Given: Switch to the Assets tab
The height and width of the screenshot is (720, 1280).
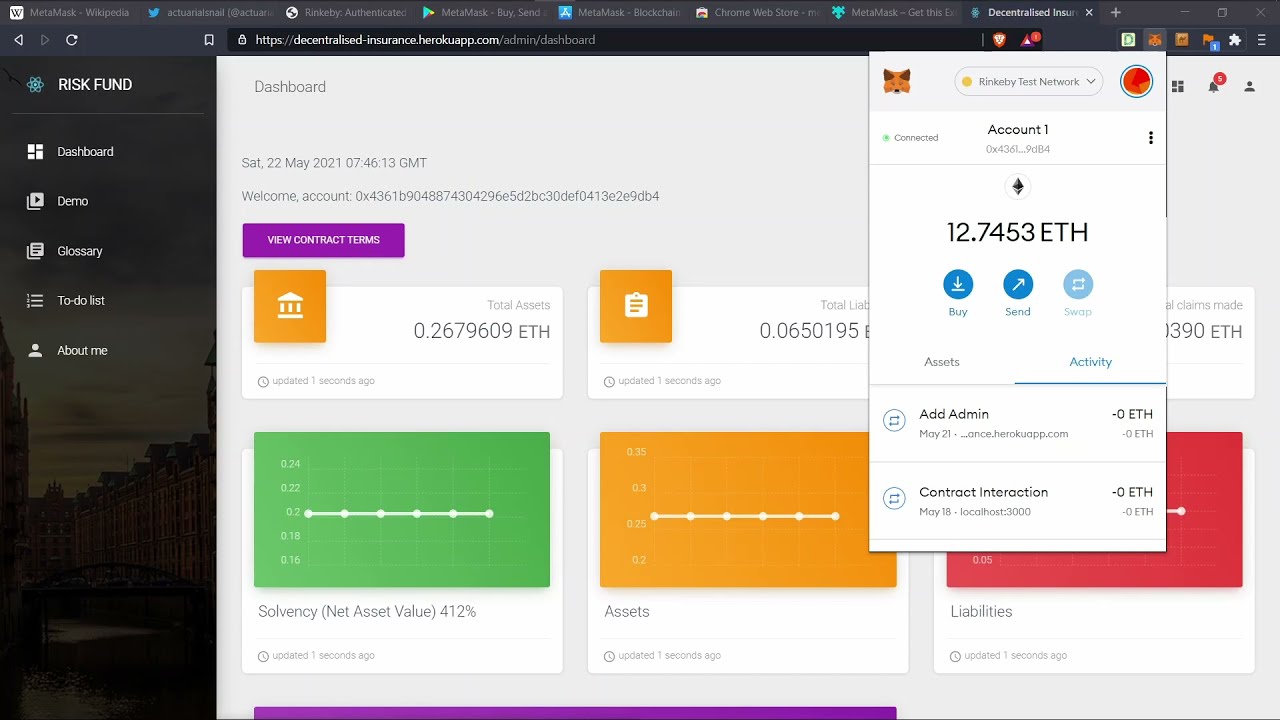Looking at the screenshot, I should [x=942, y=362].
